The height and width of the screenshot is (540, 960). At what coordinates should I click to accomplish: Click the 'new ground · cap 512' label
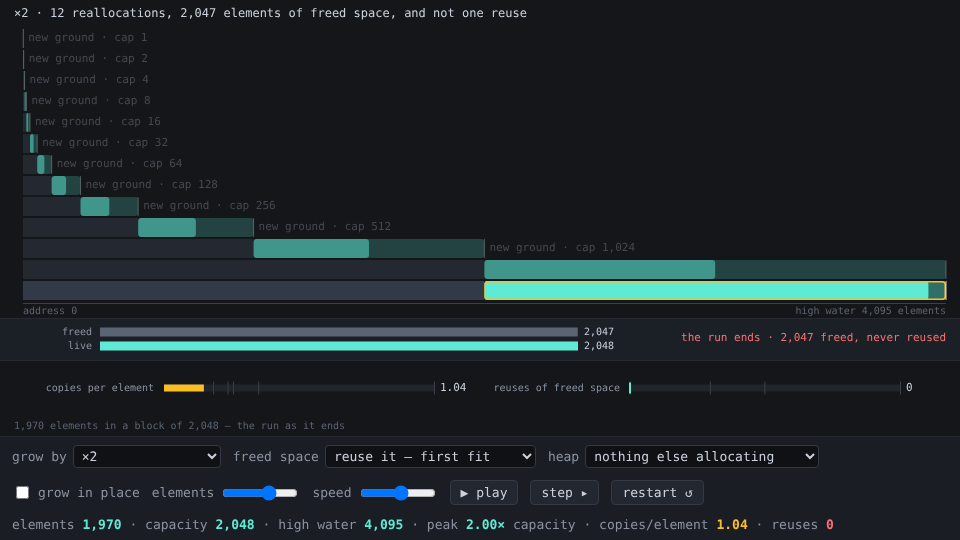tap(324, 227)
